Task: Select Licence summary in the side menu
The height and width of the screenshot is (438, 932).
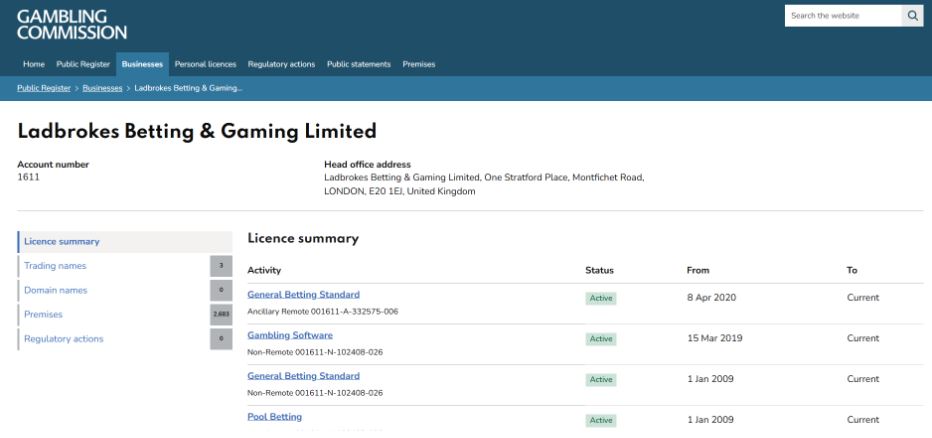Action: click(x=125, y=242)
